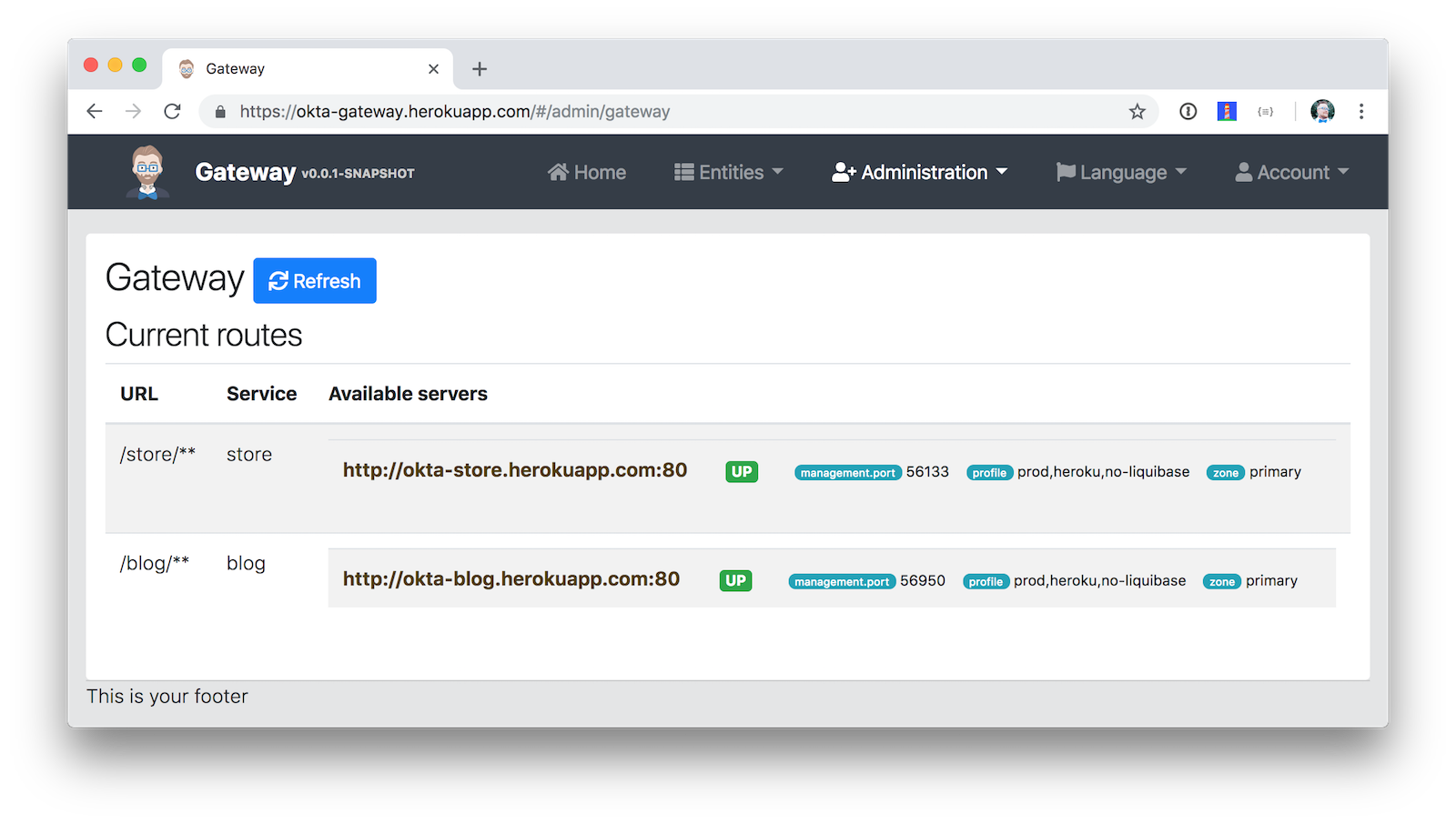The width and height of the screenshot is (1456, 824).
Task: Go back using browser back arrow
Action: click(95, 112)
